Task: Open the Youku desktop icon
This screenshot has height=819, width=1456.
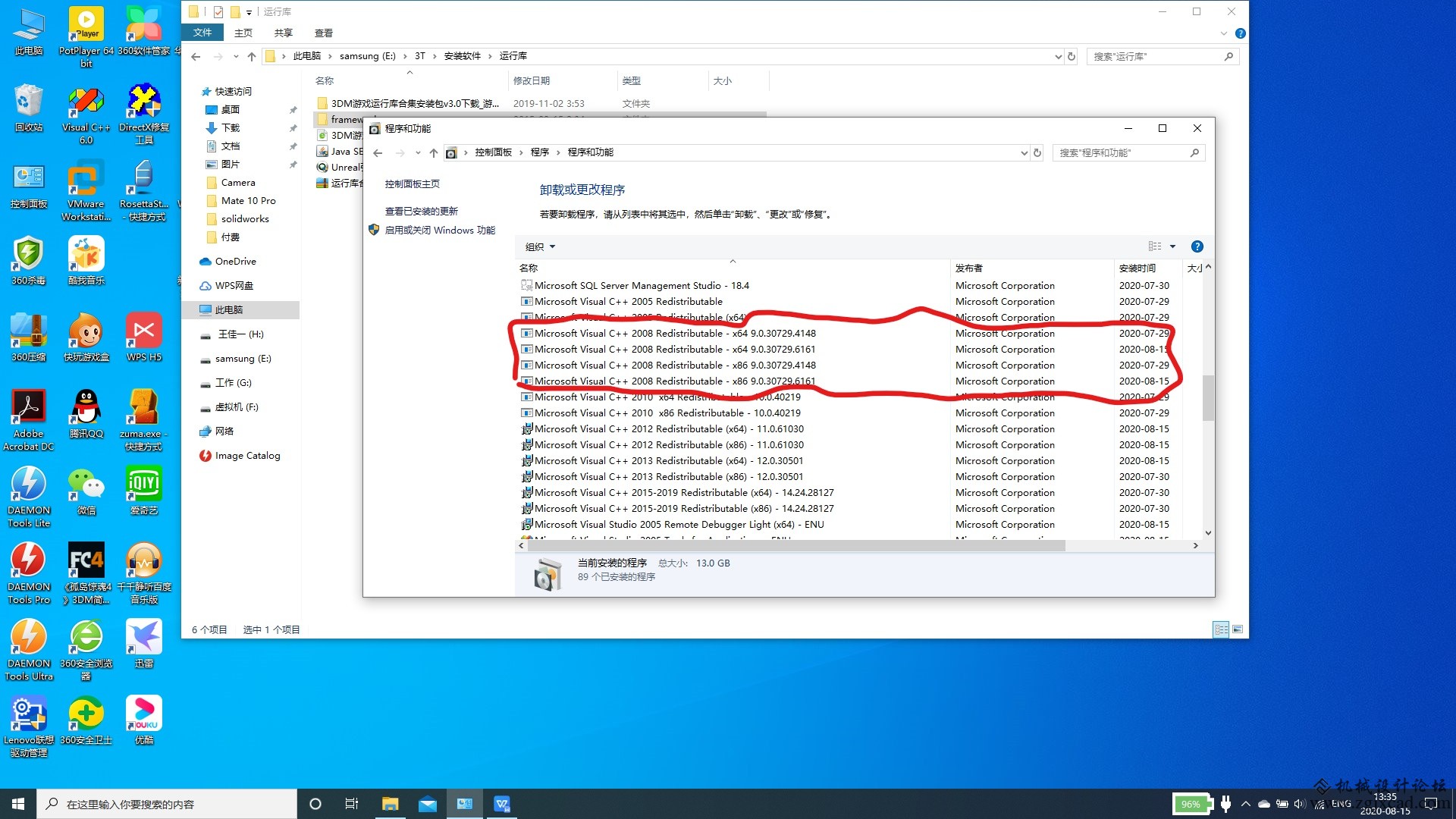Action: tap(144, 720)
